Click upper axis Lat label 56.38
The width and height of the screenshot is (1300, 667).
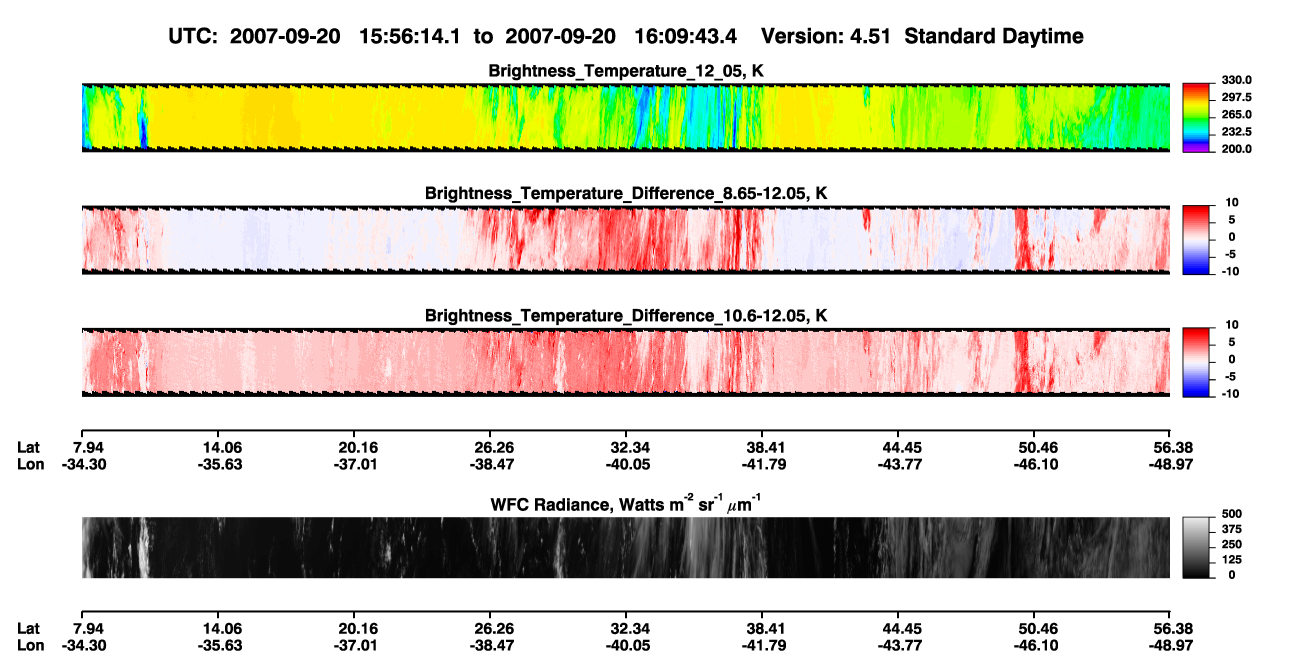[x=1172, y=447]
